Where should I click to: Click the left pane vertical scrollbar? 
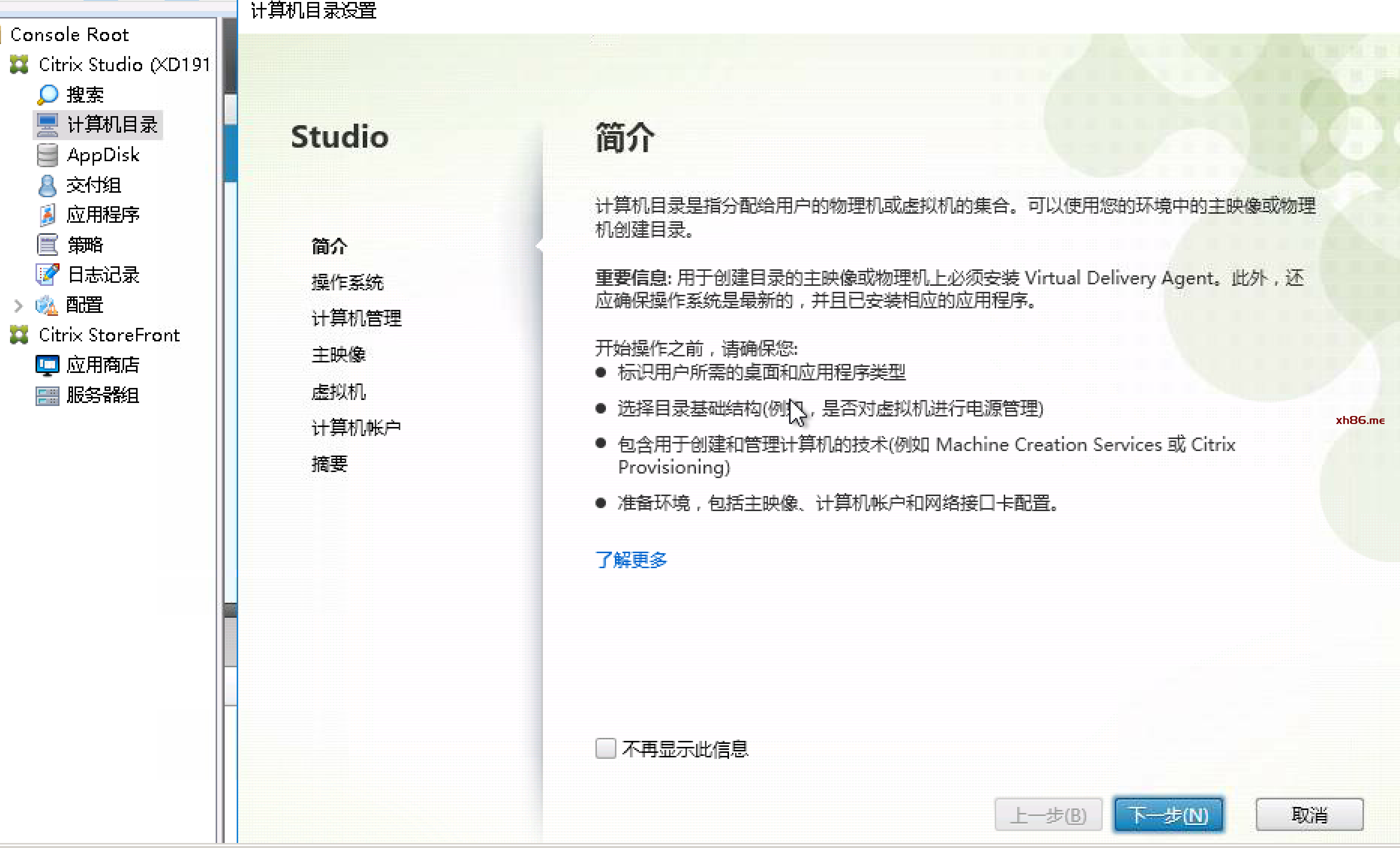231,398
